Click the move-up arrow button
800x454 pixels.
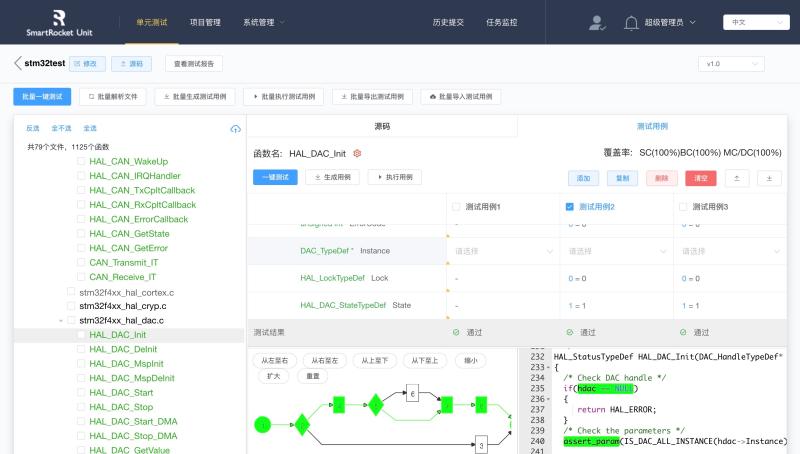[x=736, y=177]
